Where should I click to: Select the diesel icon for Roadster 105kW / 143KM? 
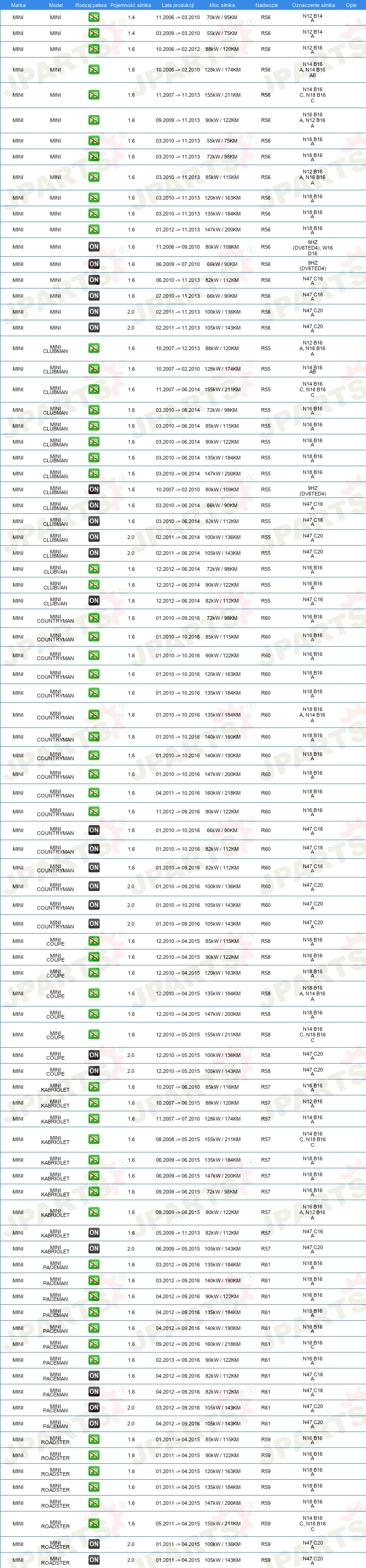coord(94,1560)
